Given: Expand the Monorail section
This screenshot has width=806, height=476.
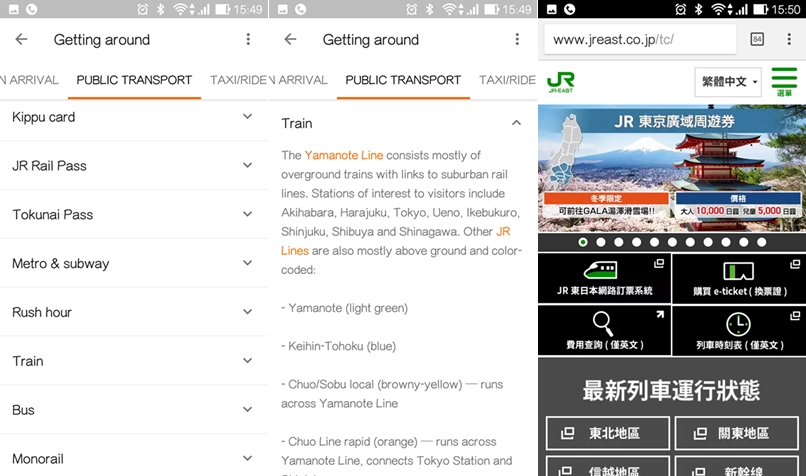Looking at the screenshot, I should (134, 457).
